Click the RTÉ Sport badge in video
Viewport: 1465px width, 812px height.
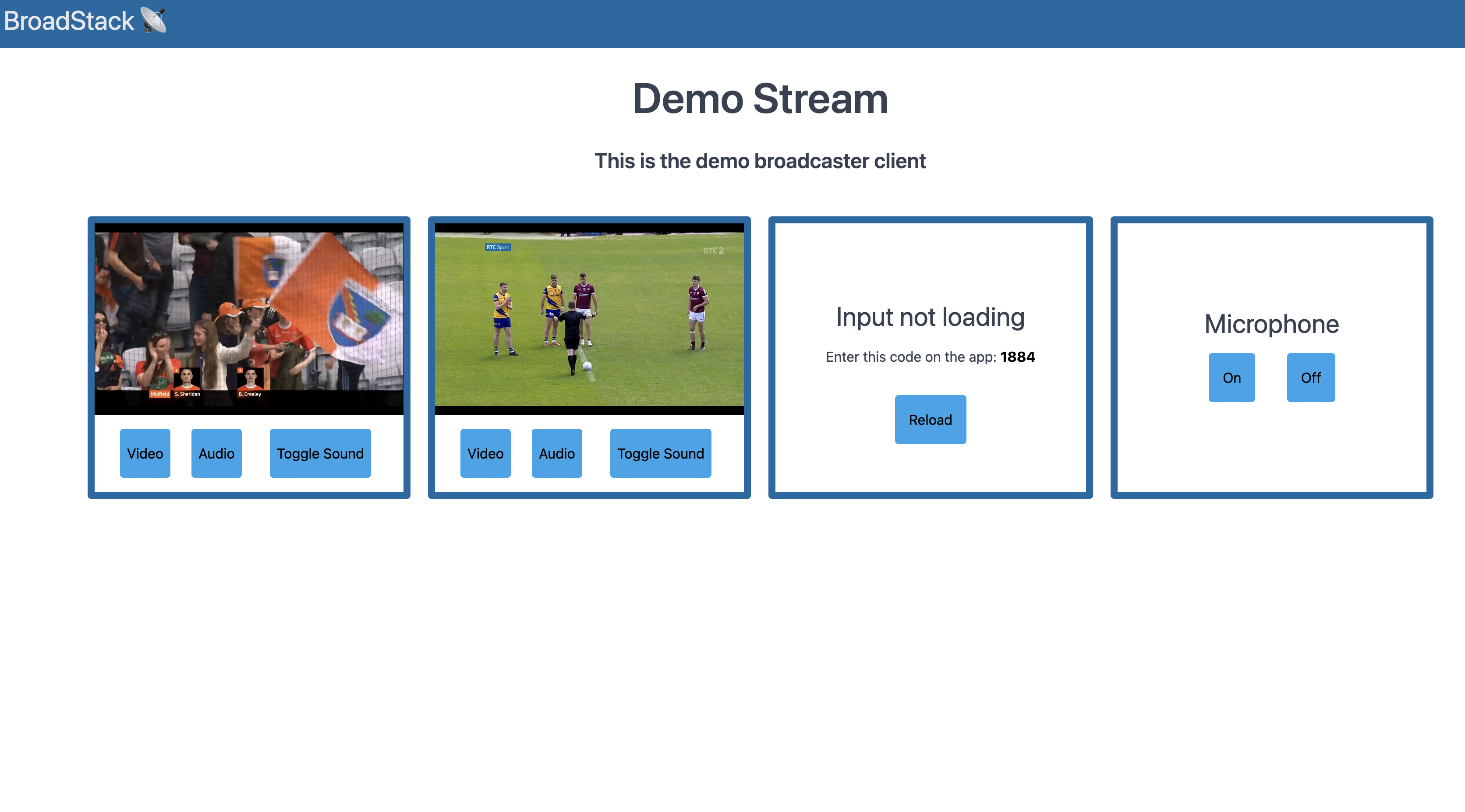point(498,247)
